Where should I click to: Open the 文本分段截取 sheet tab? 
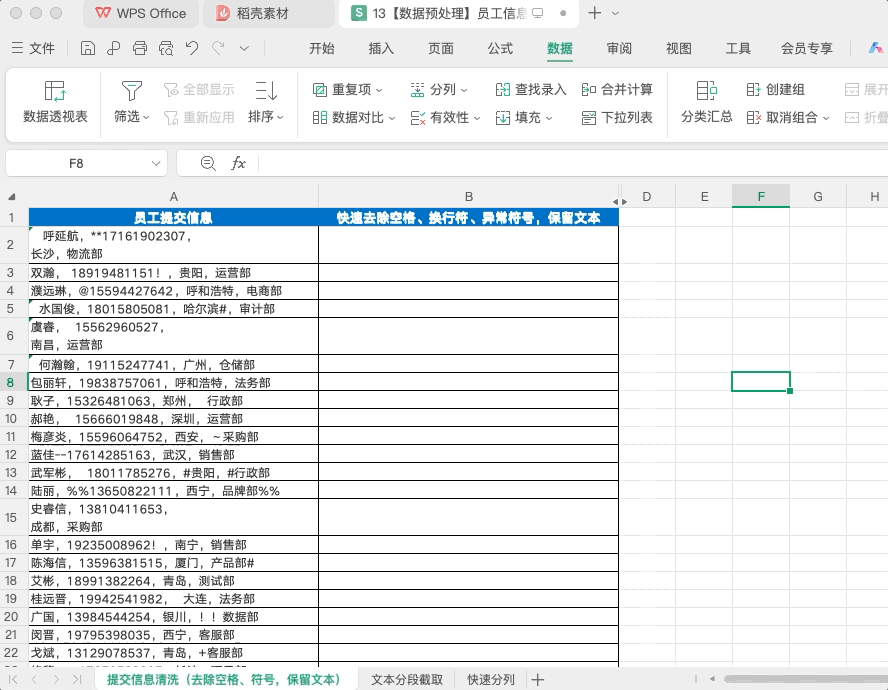[x=407, y=679]
